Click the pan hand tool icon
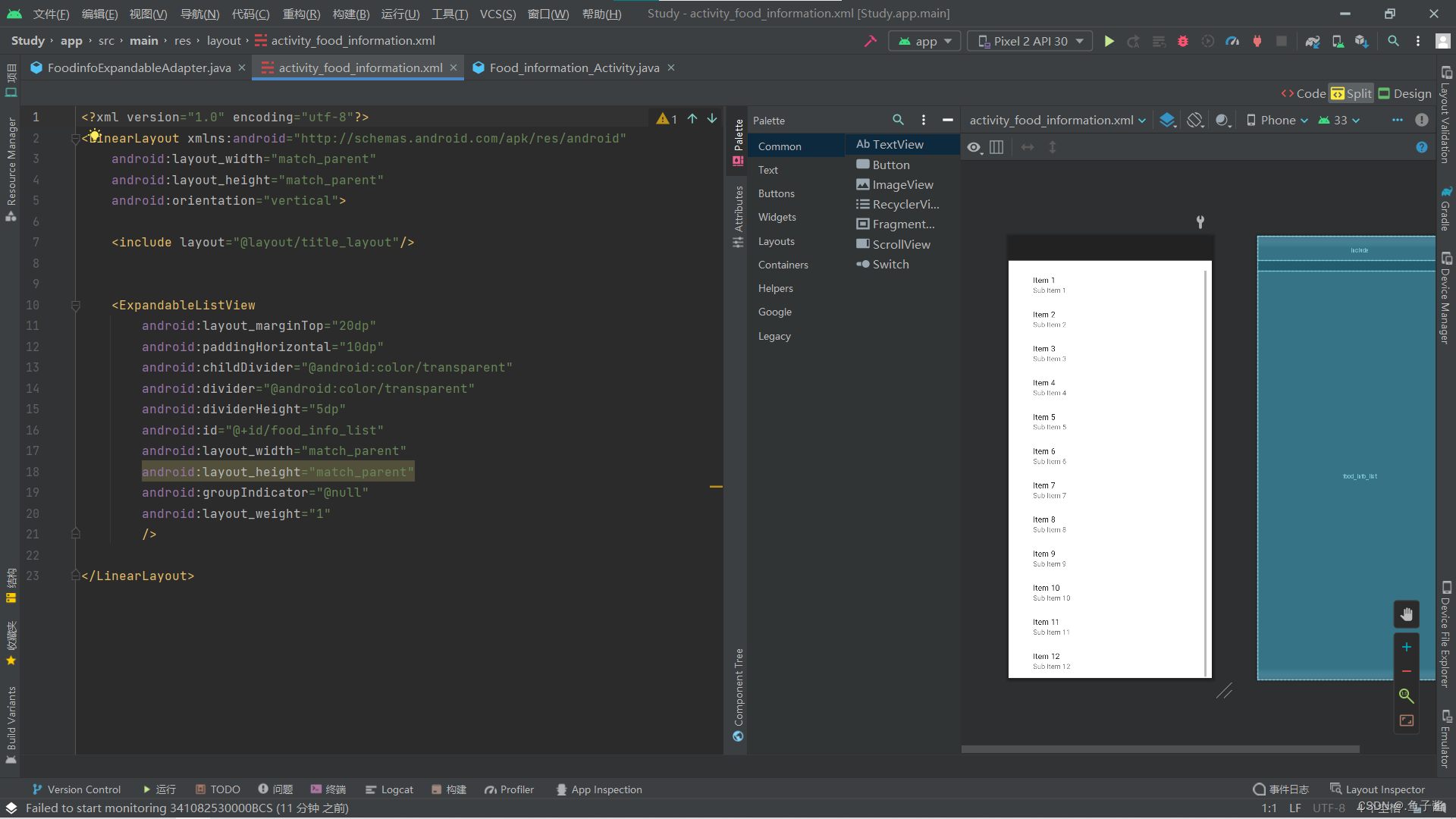 tap(1407, 614)
